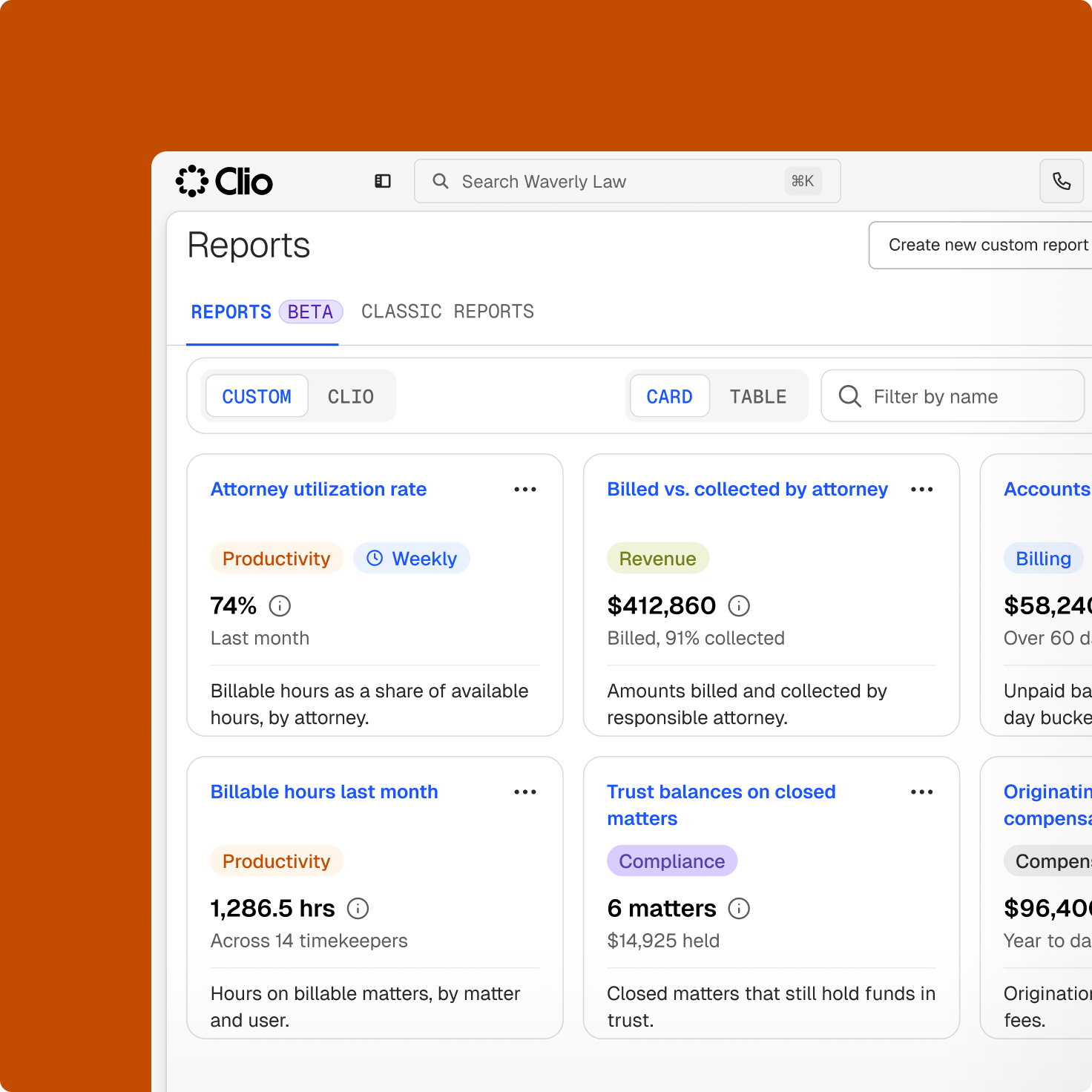Click magnifier icon in Search Waverly Law

click(441, 181)
